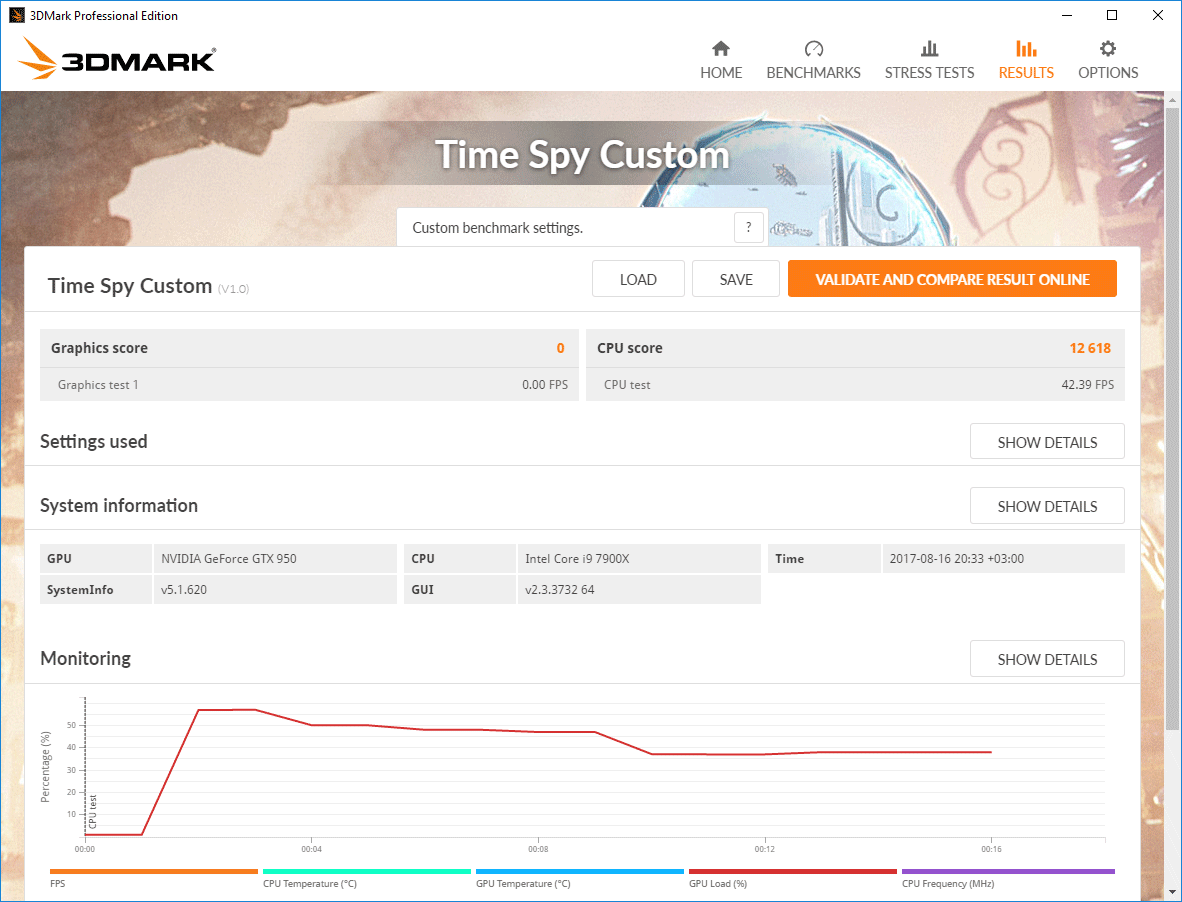Click the 00:16 tick on chart axis
This screenshot has height=902, width=1182.
[991, 849]
